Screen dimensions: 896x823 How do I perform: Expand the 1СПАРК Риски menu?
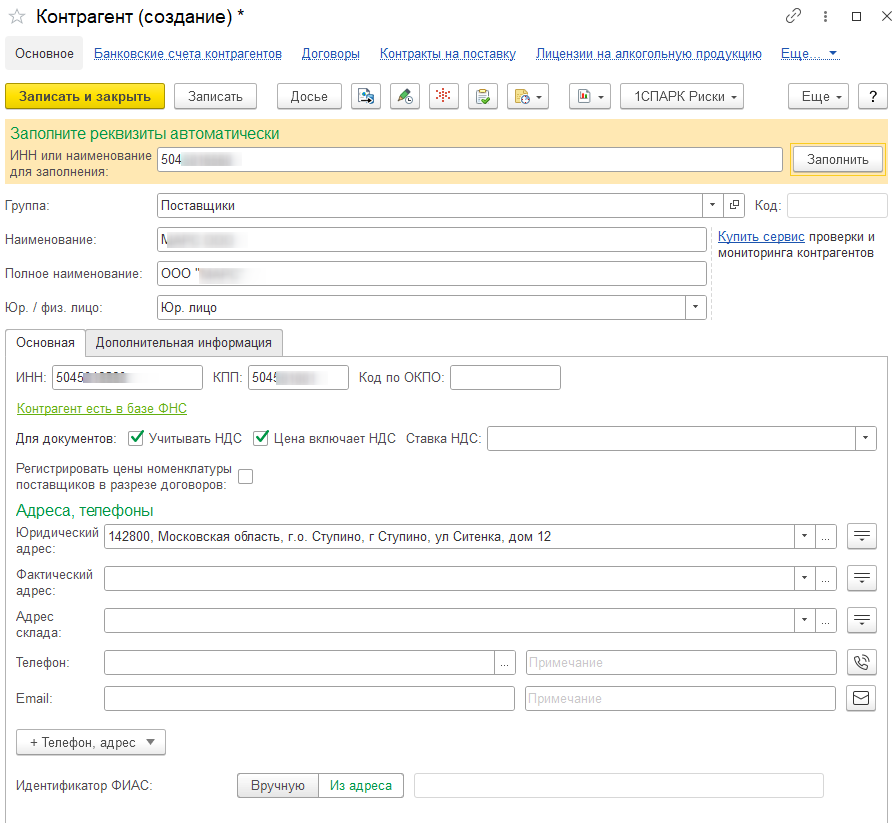[682, 96]
